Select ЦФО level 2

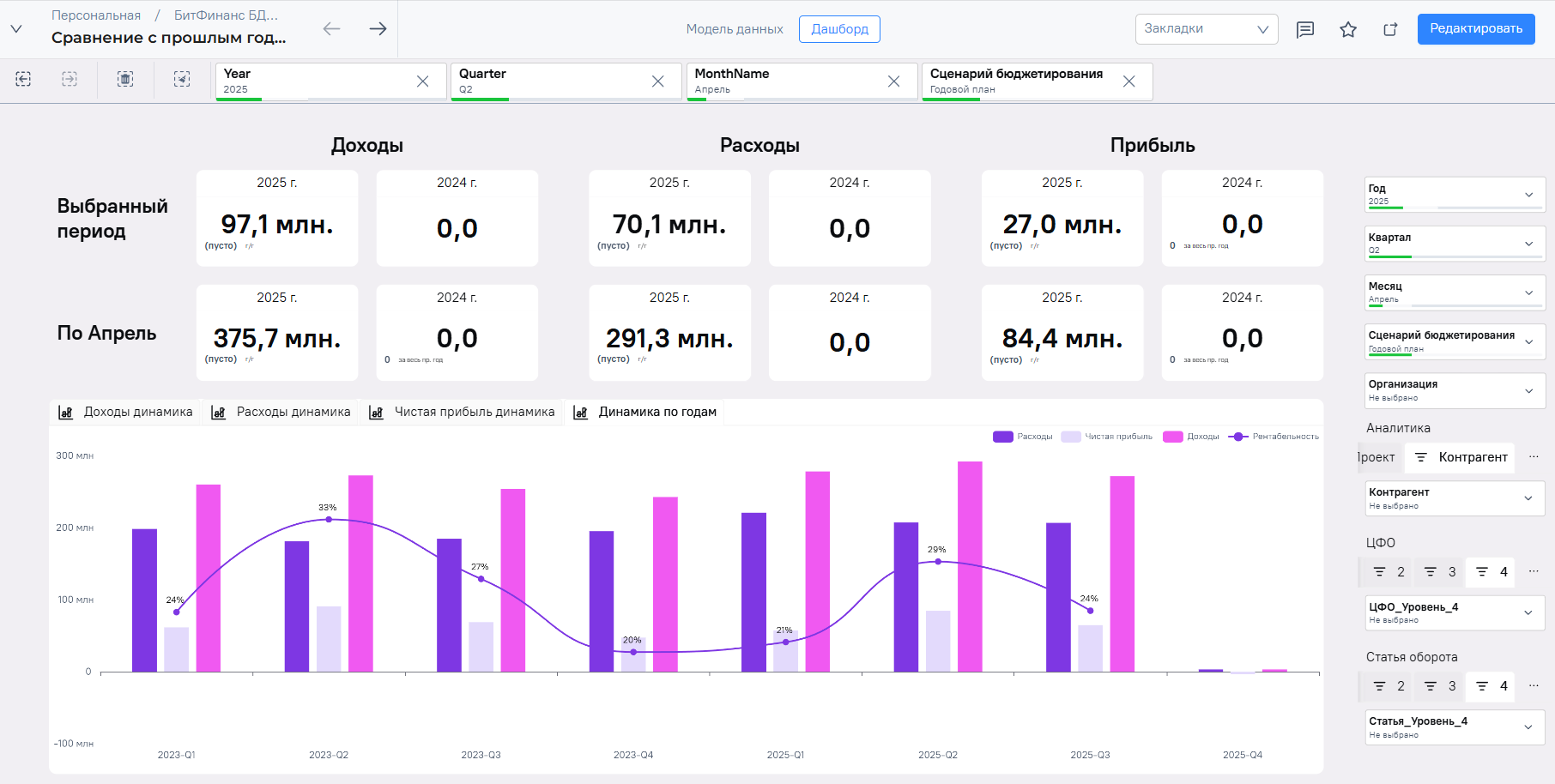[x=1389, y=572]
